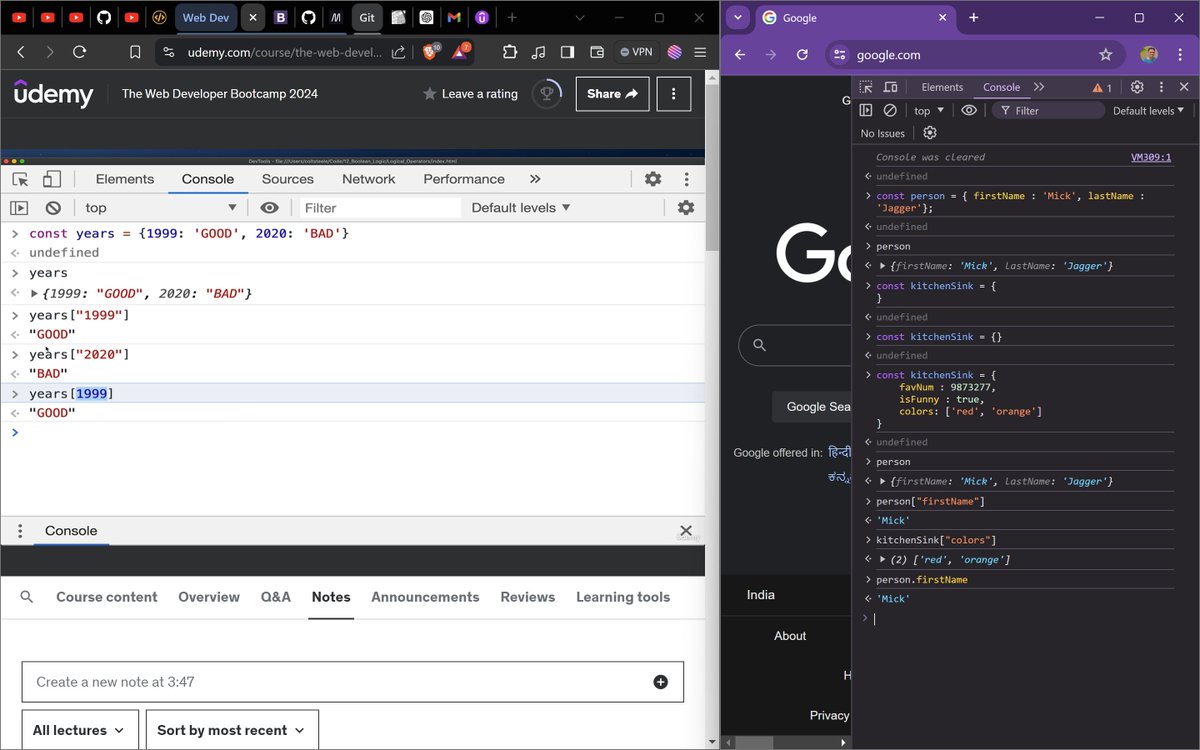The width and height of the screenshot is (1200, 750).
Task: Toggle the live expression eye in Chrome DevTools
Action: coord(969,110)
